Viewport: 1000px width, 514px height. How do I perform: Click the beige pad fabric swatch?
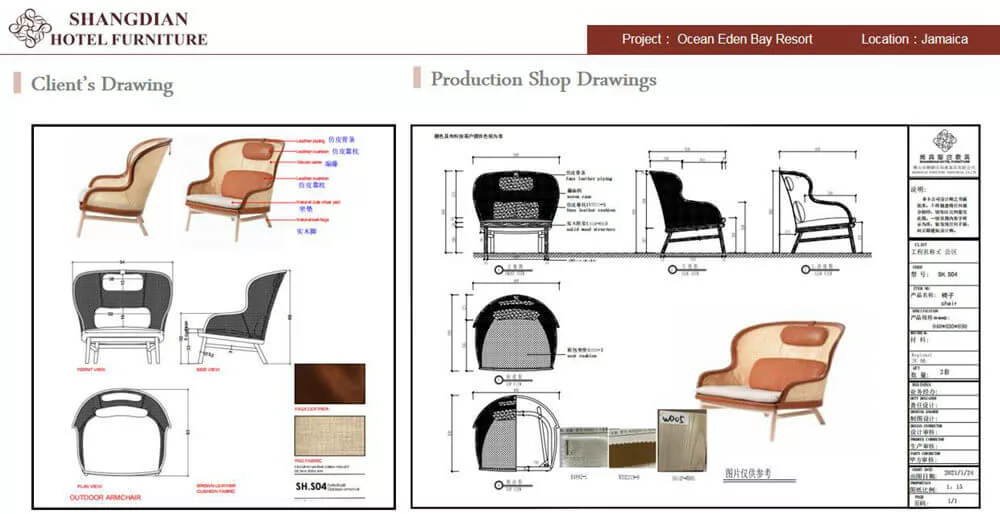331,439
